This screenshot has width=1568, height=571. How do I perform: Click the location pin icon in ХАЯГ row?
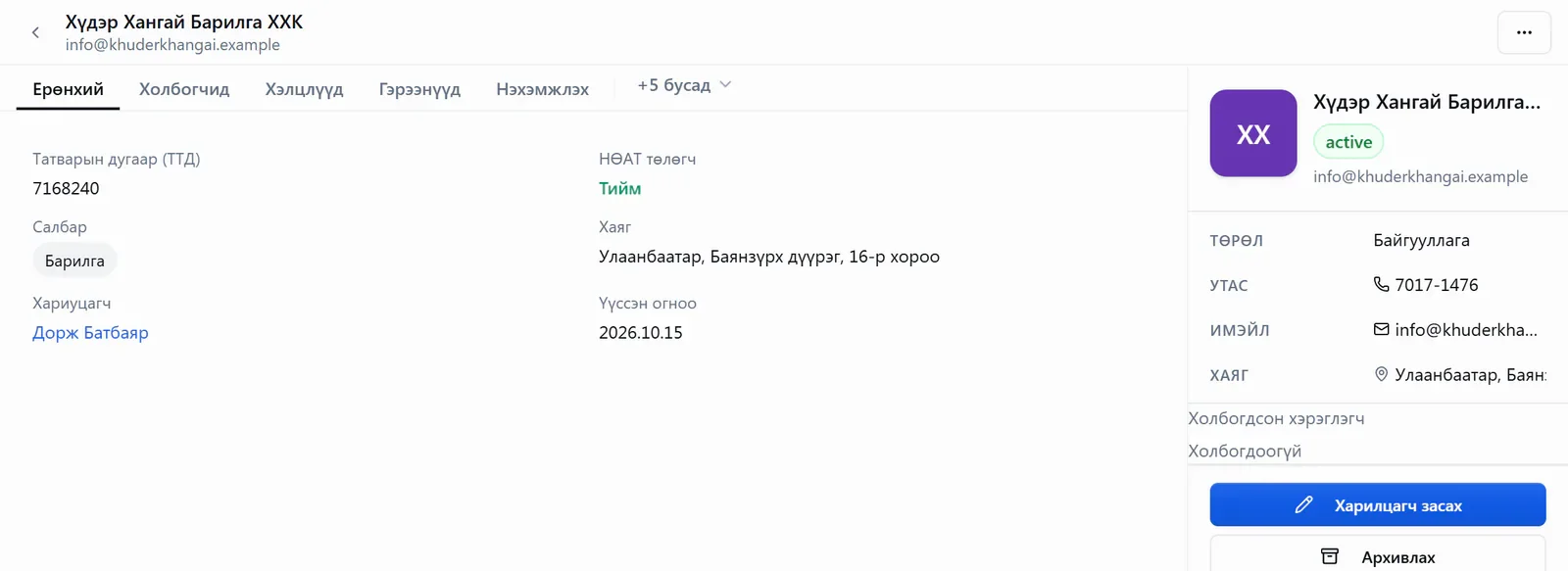coord(1381,374)
